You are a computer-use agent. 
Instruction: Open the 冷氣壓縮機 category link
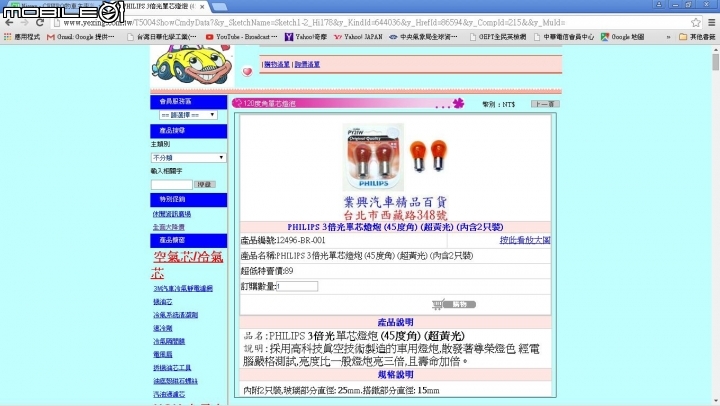coord(169,342)
